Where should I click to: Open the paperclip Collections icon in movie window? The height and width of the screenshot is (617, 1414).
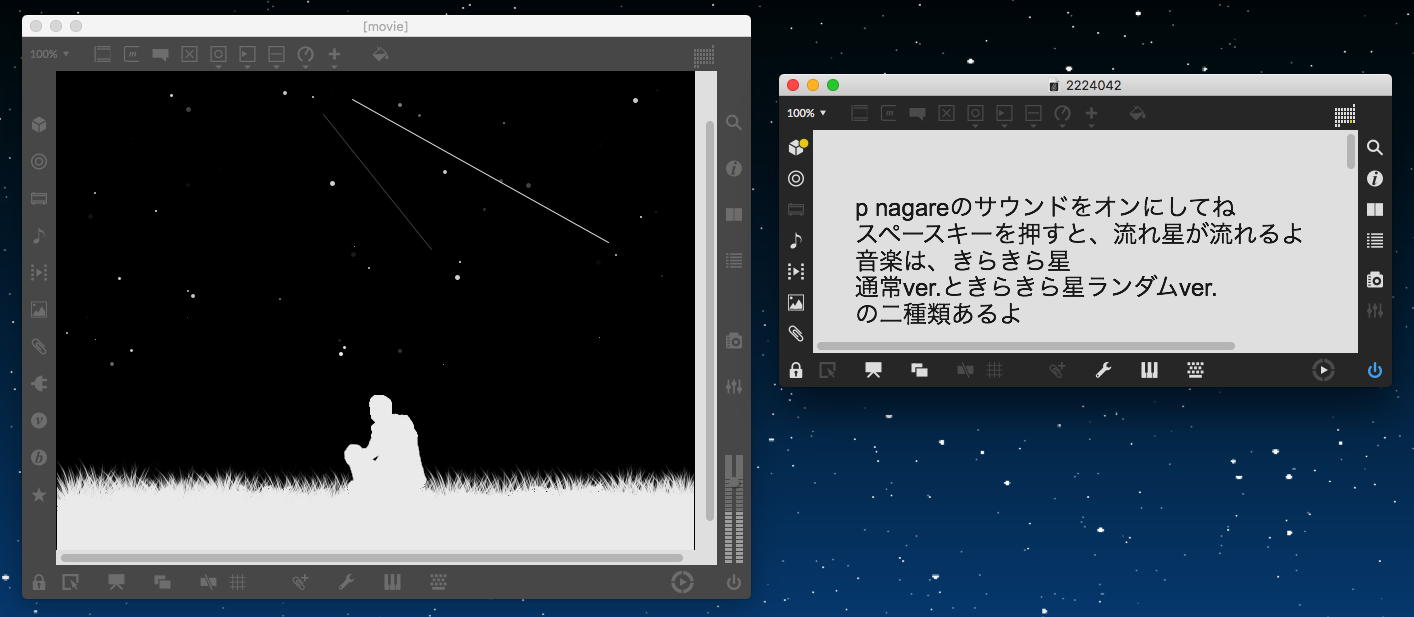coord(39,347)
